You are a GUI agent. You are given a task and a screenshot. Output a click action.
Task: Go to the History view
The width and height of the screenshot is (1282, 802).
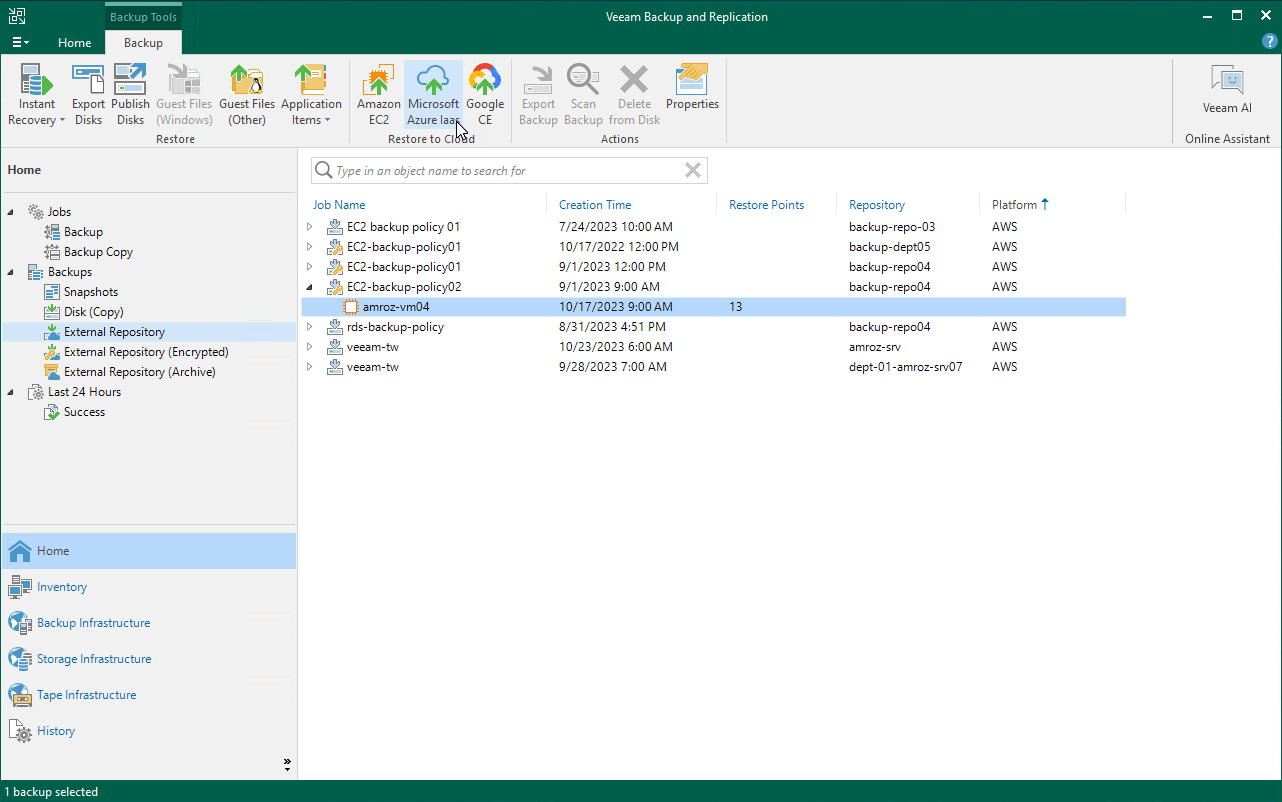pyautogui.click(x=56, y=731)
